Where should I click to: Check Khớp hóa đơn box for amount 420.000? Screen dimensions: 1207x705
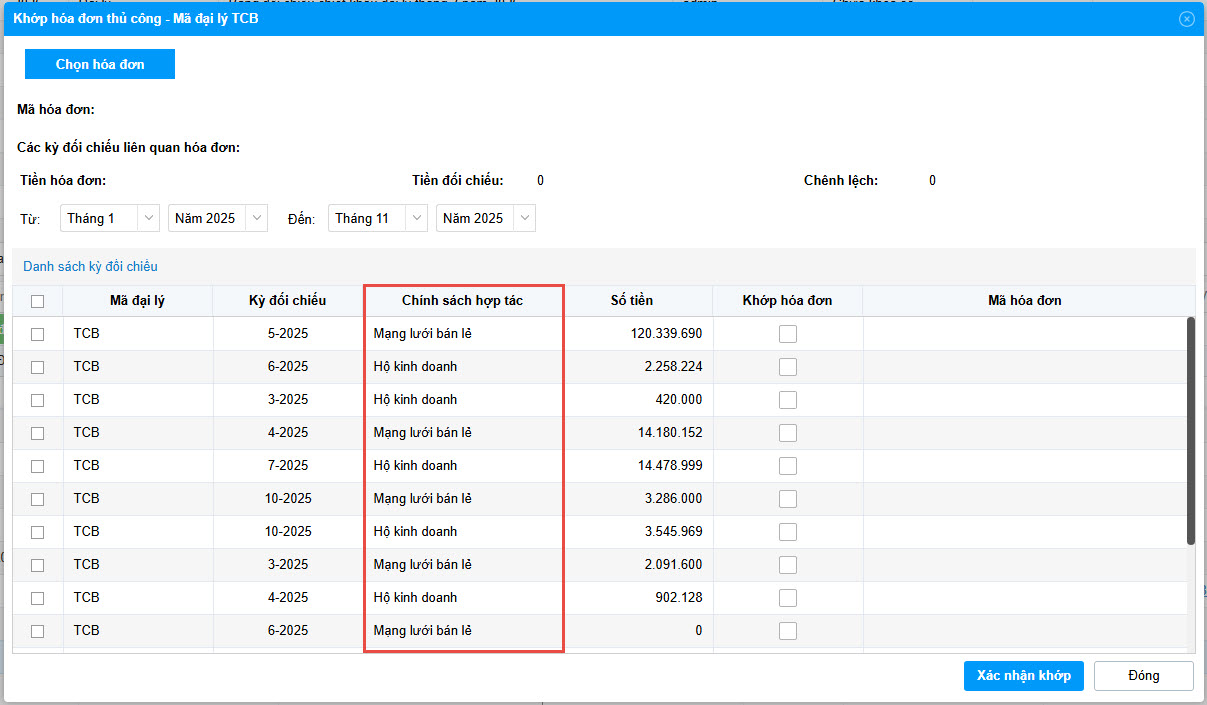tap(788, 400)
